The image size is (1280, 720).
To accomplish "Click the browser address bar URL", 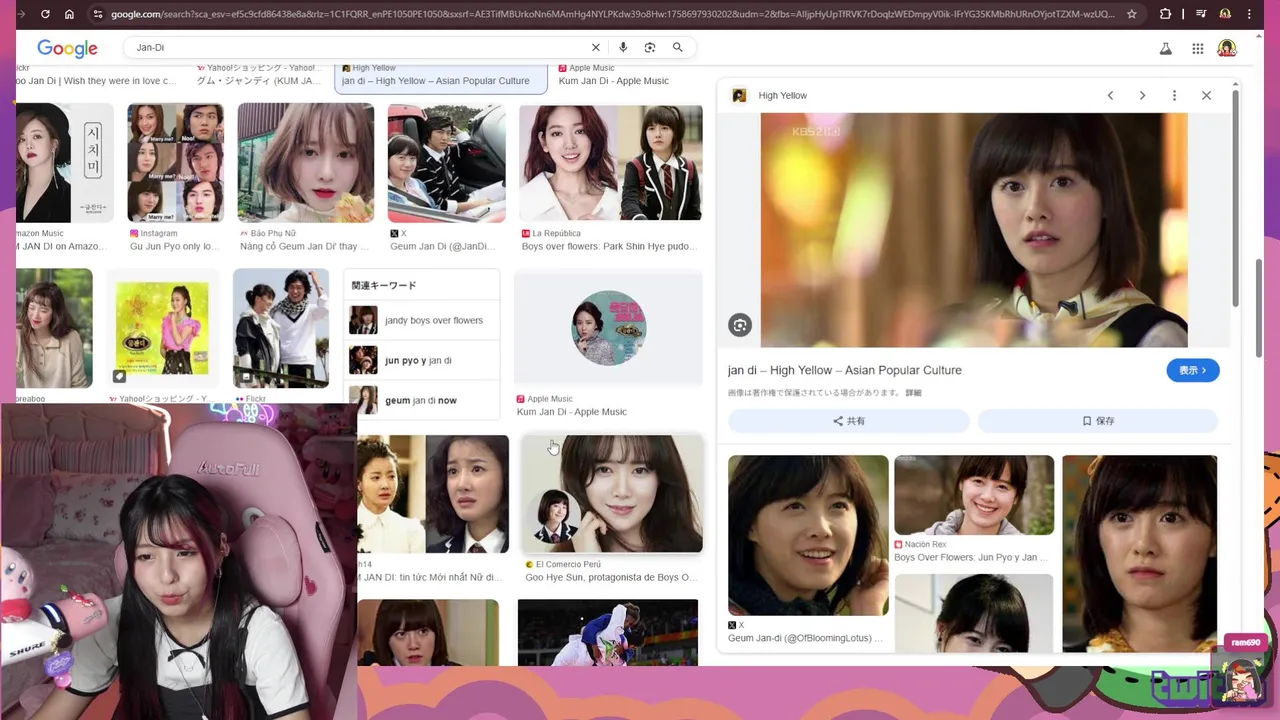I will [612, 14].
